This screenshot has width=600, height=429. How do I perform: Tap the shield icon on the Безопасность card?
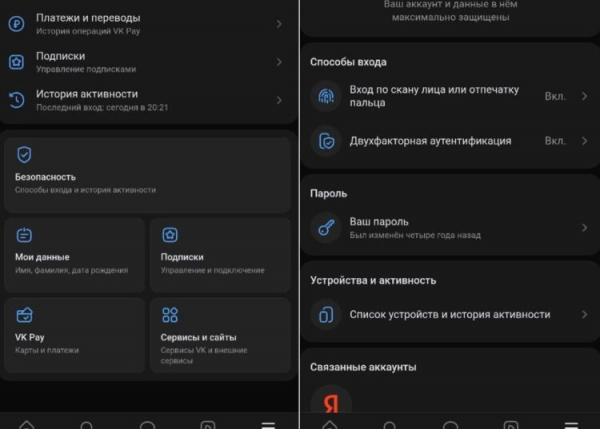click(x=24, y=155)
